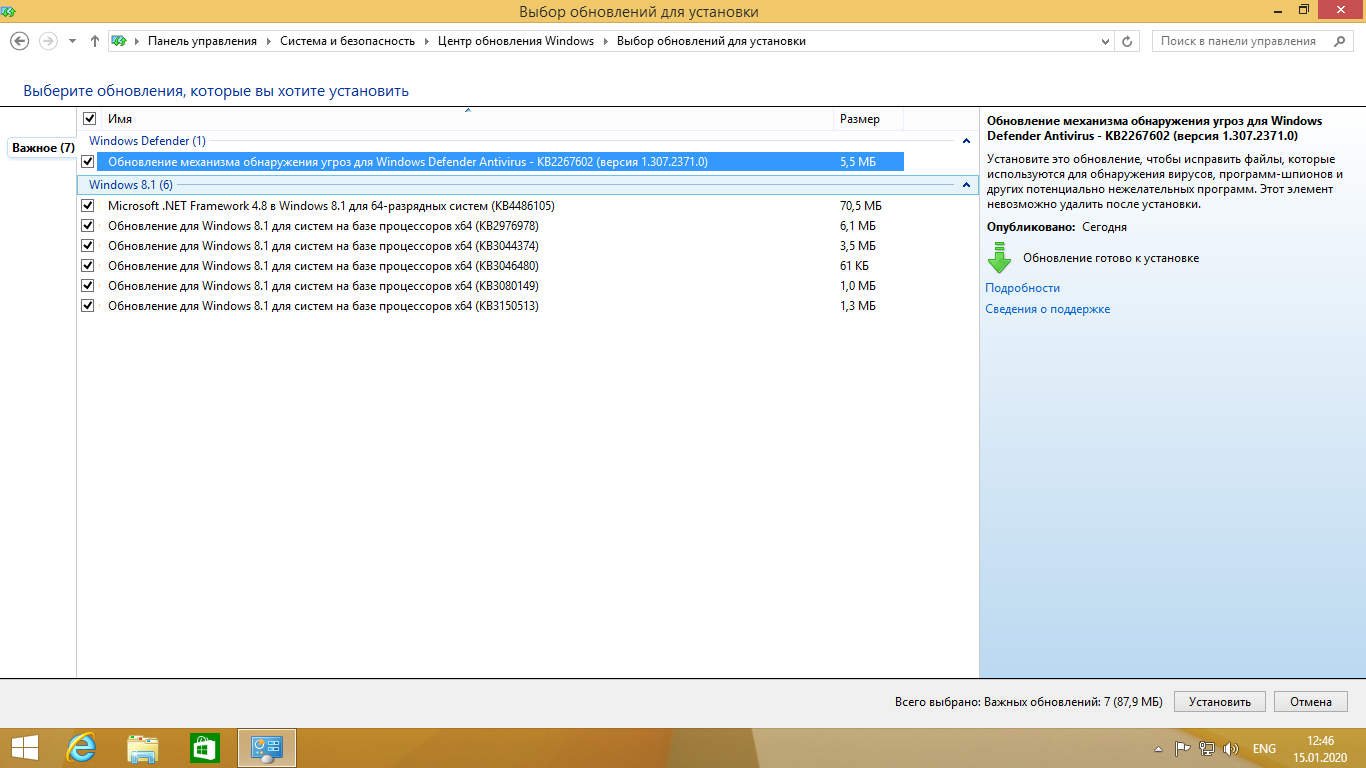Click the window title bar system icon

[8, 11]
